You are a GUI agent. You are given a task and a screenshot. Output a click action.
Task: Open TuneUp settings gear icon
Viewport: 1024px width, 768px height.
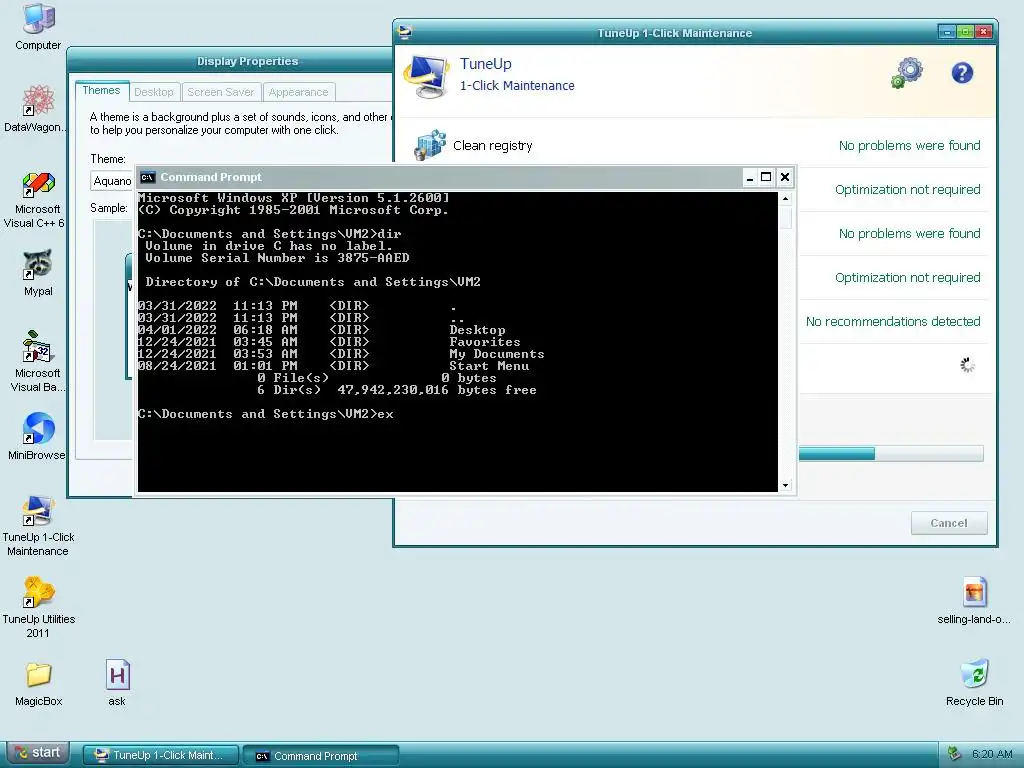(907, 72)
